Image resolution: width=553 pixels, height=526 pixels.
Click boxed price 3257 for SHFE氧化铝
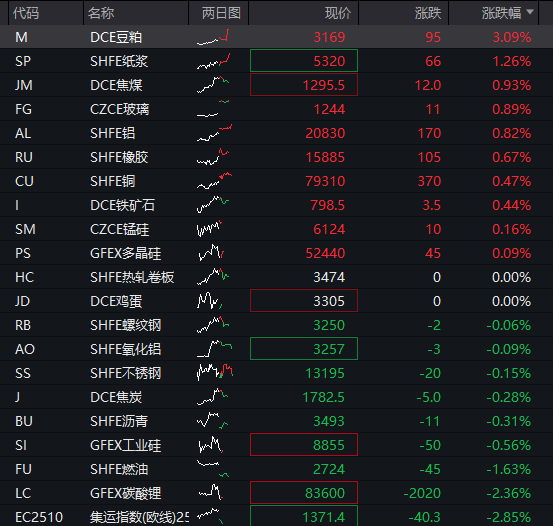304,349
